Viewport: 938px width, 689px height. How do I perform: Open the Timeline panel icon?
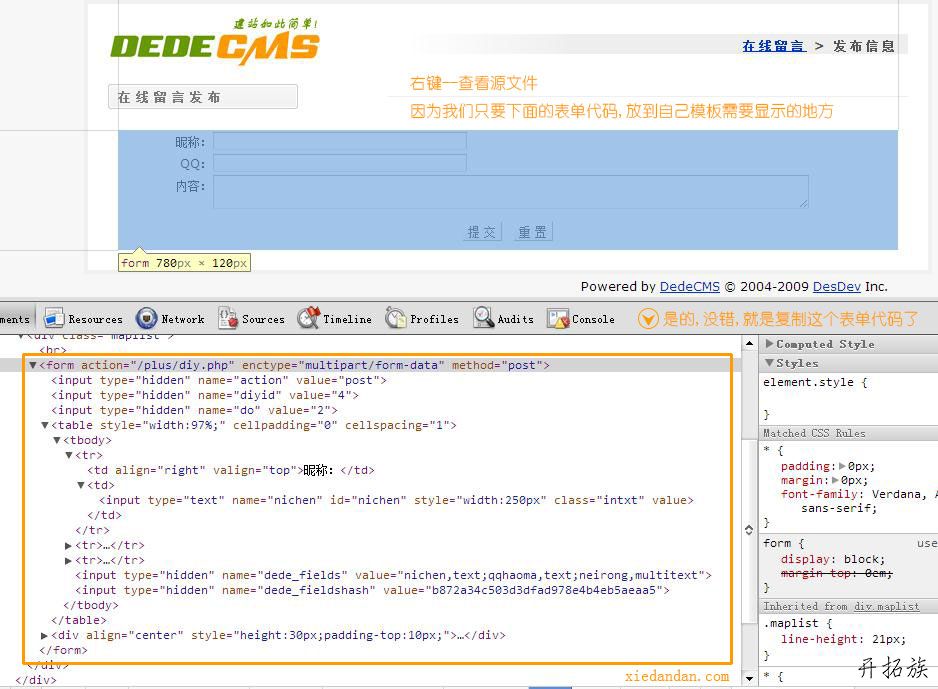pyautogui.click(x=309, y=318)
